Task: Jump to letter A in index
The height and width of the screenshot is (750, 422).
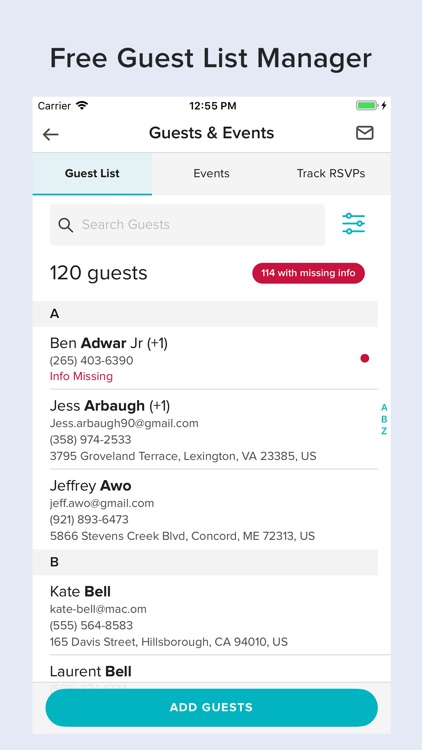Action: click(x=384, y=408)
